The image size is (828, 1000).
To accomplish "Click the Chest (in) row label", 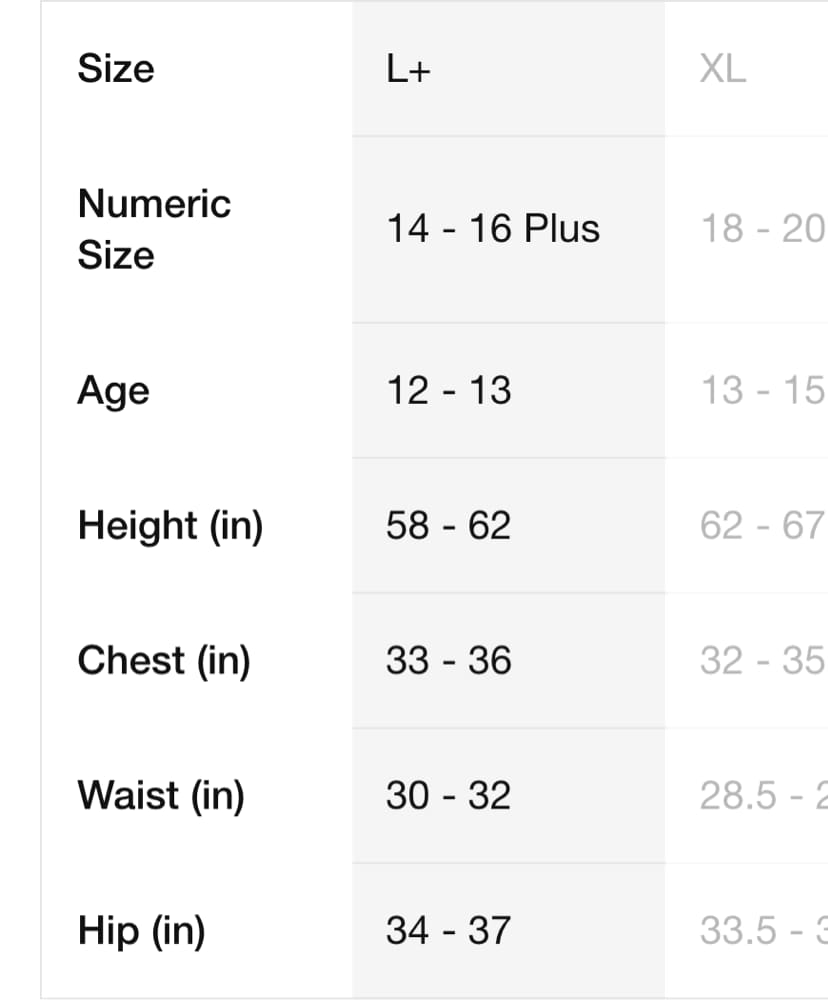I will (164, 661).
